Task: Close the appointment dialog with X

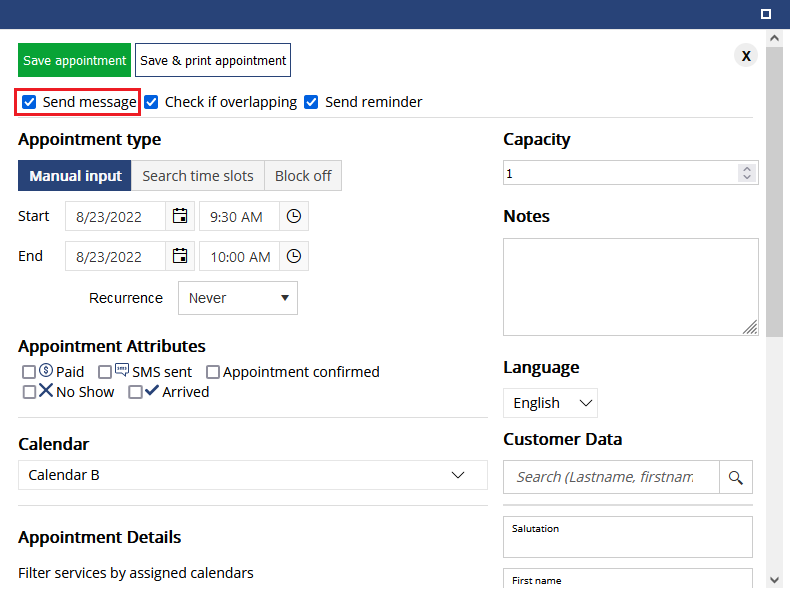Action: point(746,55)
